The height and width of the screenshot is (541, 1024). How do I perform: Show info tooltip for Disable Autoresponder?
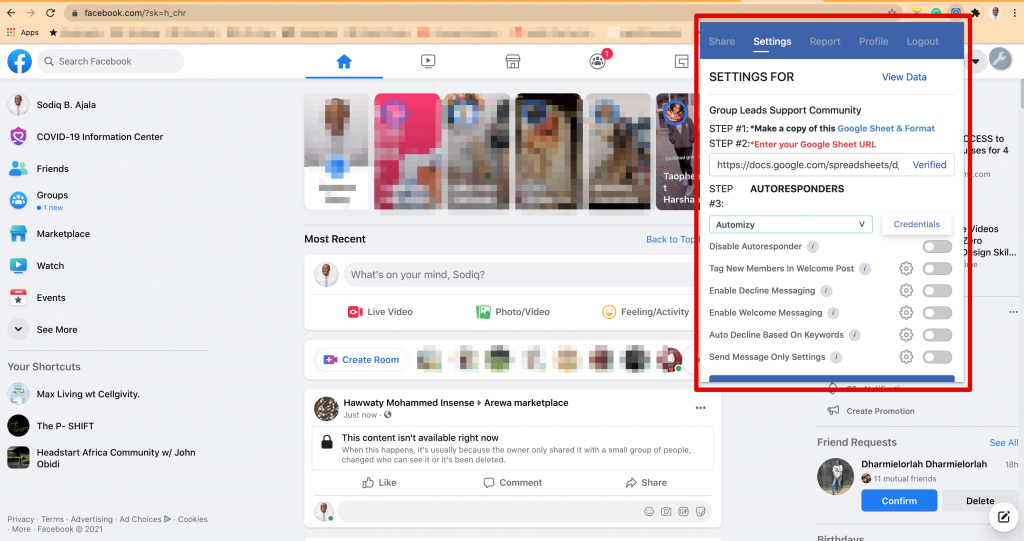tap(812, 246)
